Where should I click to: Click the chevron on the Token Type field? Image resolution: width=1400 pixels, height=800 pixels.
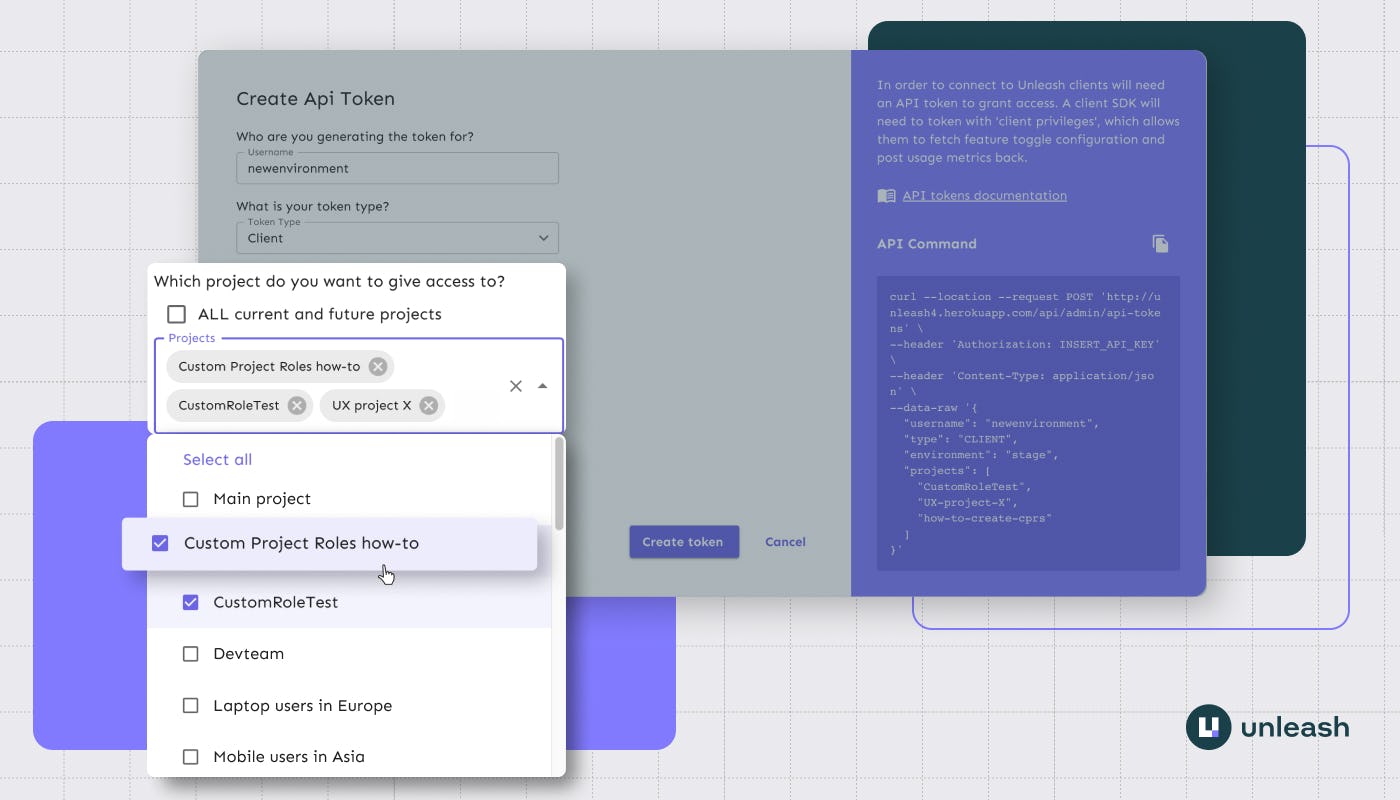543,238
